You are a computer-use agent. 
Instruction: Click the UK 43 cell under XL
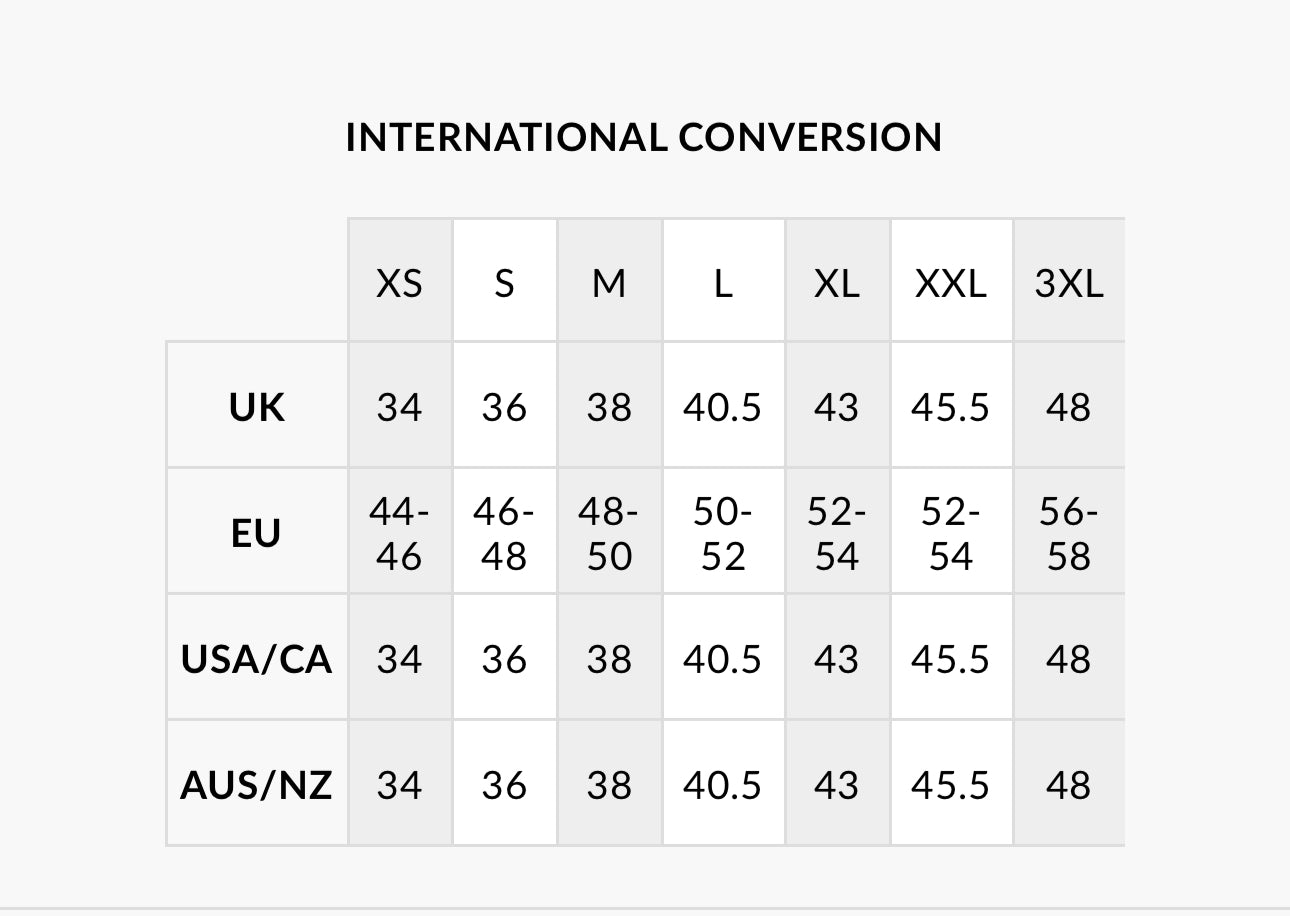[837, 407]
